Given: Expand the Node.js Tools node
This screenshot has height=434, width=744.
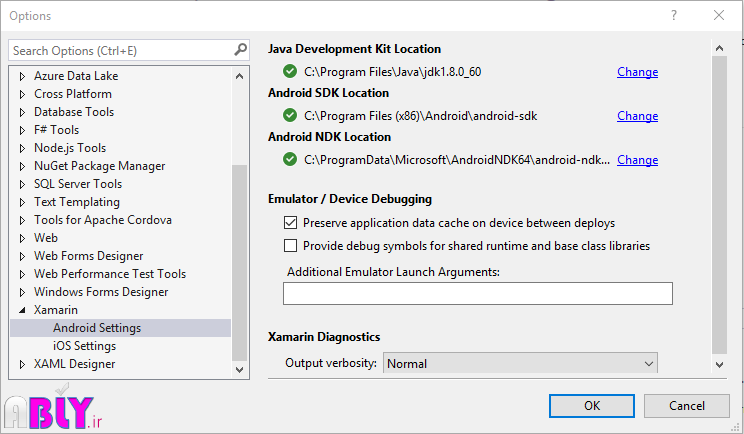Looking at the screenshot, I should 22,148.
